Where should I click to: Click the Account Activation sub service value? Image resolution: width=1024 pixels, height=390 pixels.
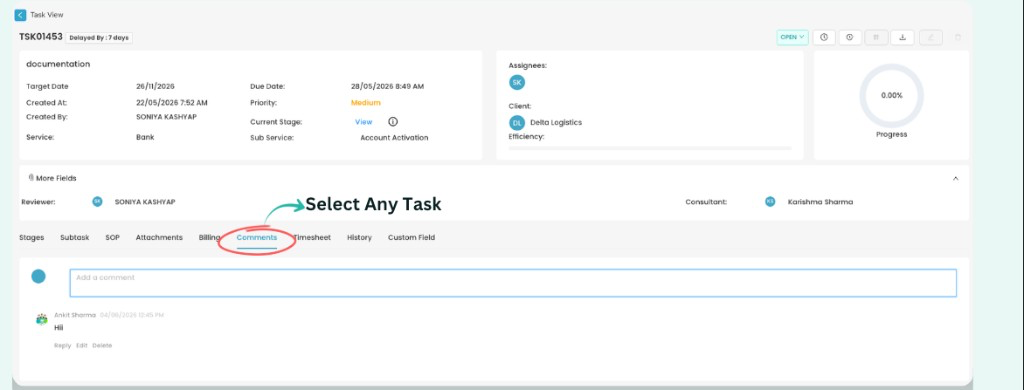coord(394,138)
